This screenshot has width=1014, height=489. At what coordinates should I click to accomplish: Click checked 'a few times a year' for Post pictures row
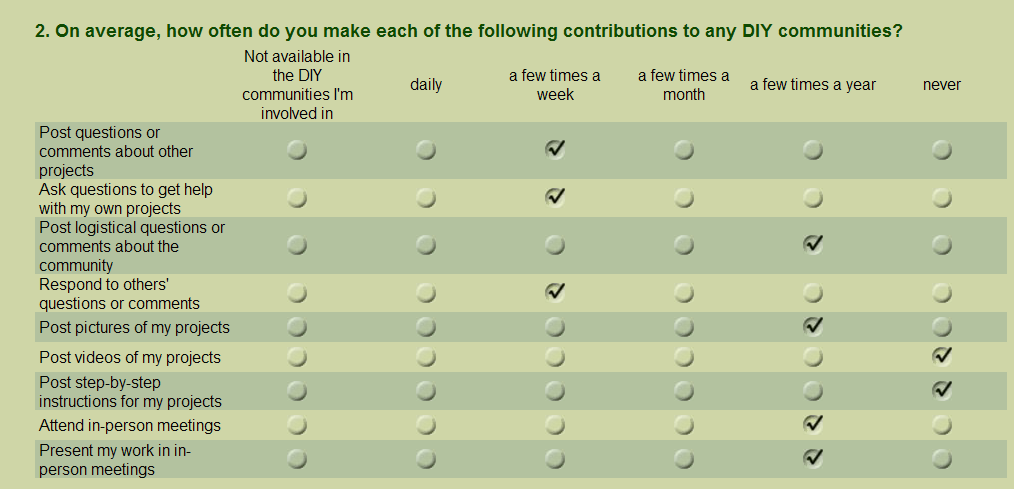(x=813, y=326)
